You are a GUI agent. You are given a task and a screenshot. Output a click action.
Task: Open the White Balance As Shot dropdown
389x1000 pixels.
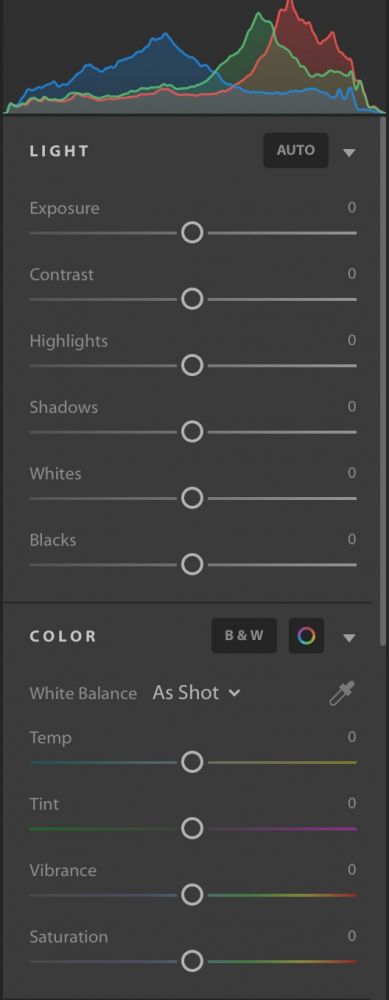pyautogui.click(x=196, y=693)
